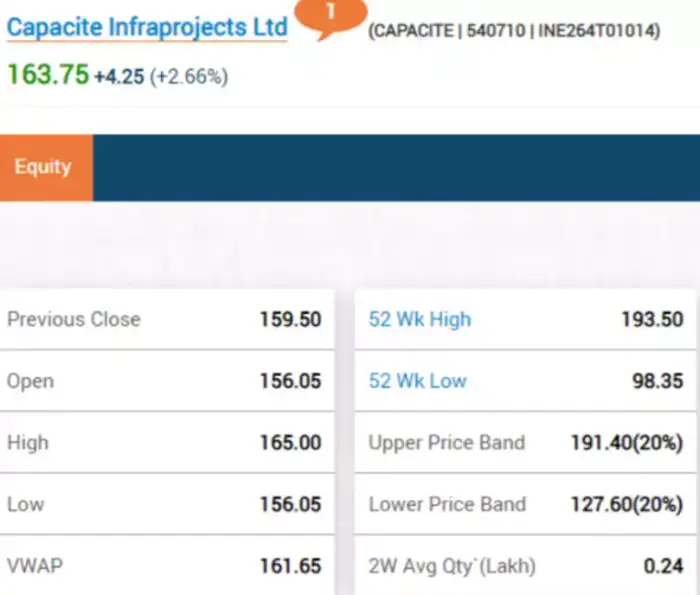Click the price change +4.25 (+2.66%)
Screen dimensions: 700x595
click(161, 76)
